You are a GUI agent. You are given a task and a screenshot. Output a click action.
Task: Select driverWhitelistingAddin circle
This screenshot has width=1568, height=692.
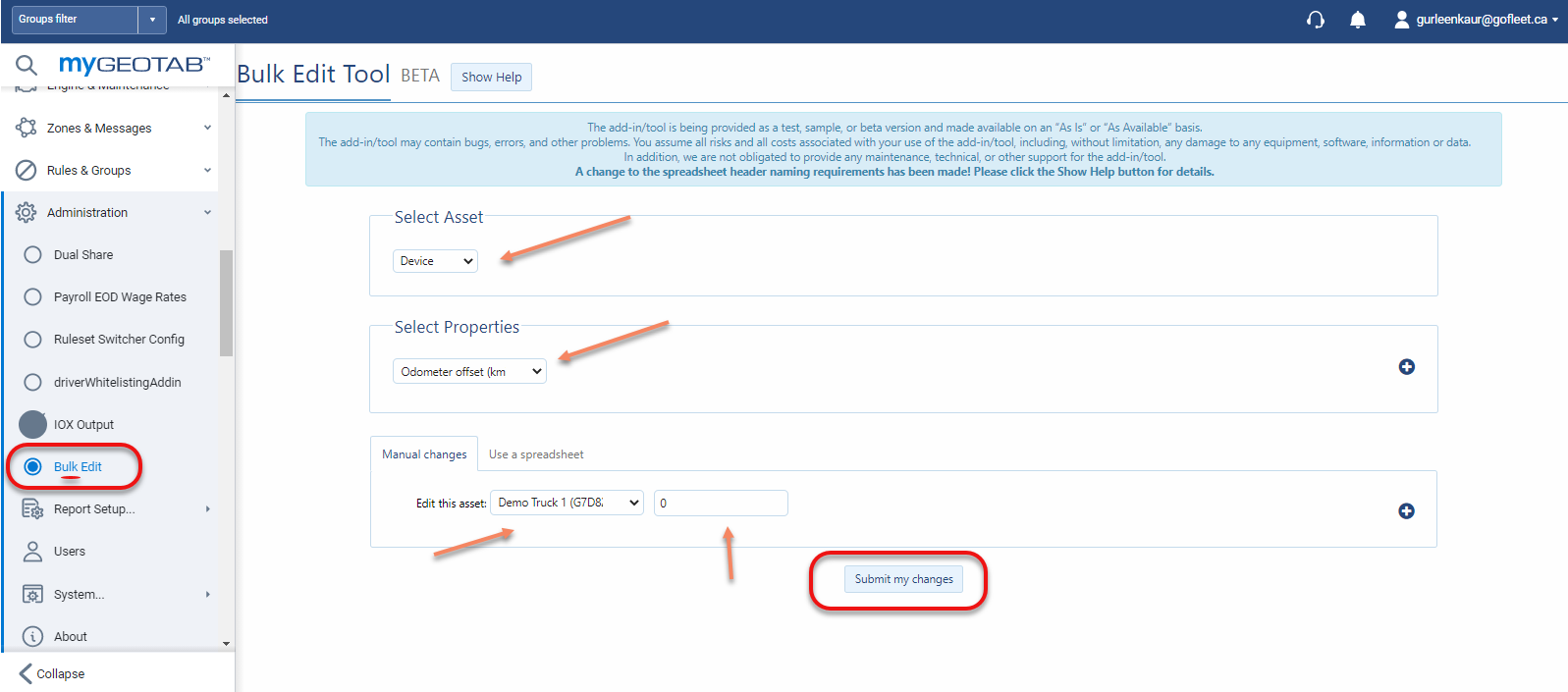coord(32,382)
